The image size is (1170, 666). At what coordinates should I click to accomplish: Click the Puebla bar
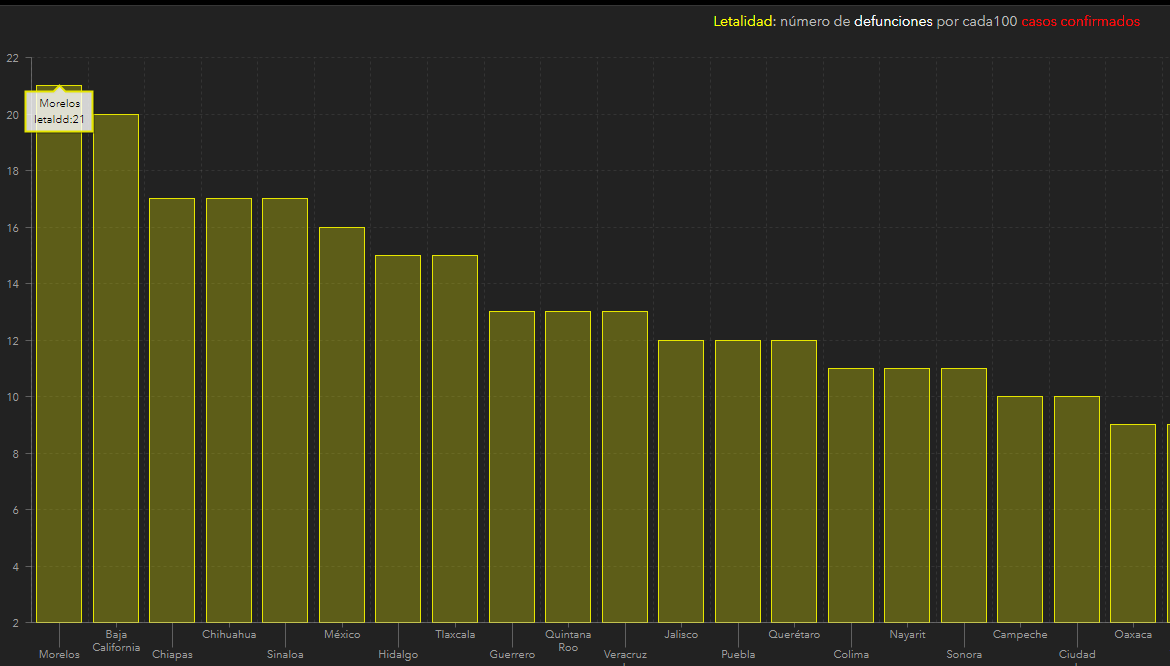point(738,481)
